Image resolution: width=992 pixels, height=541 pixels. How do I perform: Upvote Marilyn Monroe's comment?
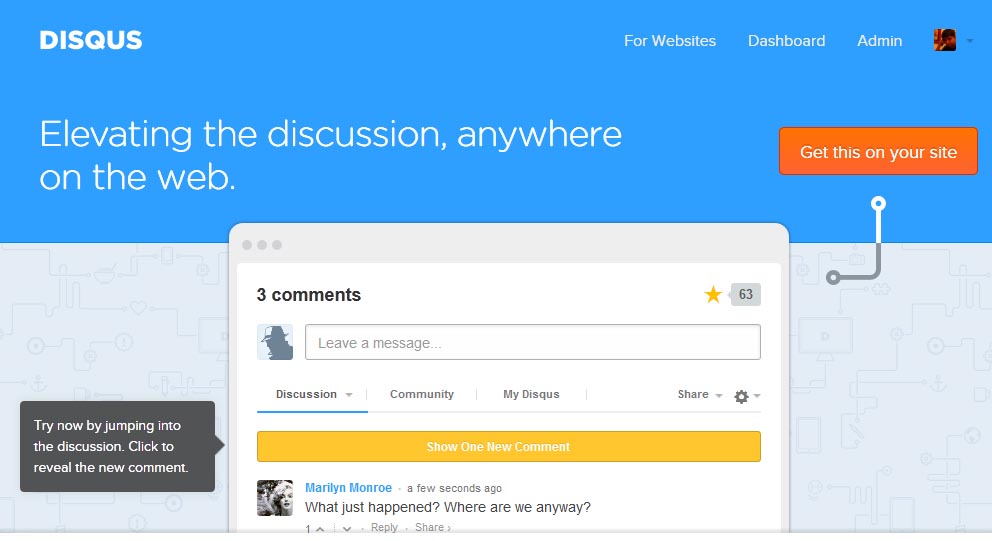point(319,528)
